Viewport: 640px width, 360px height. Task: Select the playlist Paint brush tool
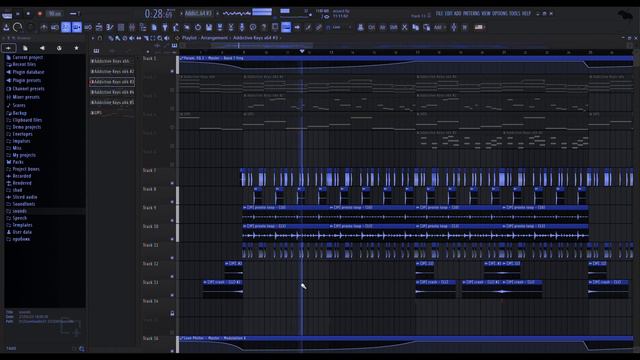tap(118, 38)
